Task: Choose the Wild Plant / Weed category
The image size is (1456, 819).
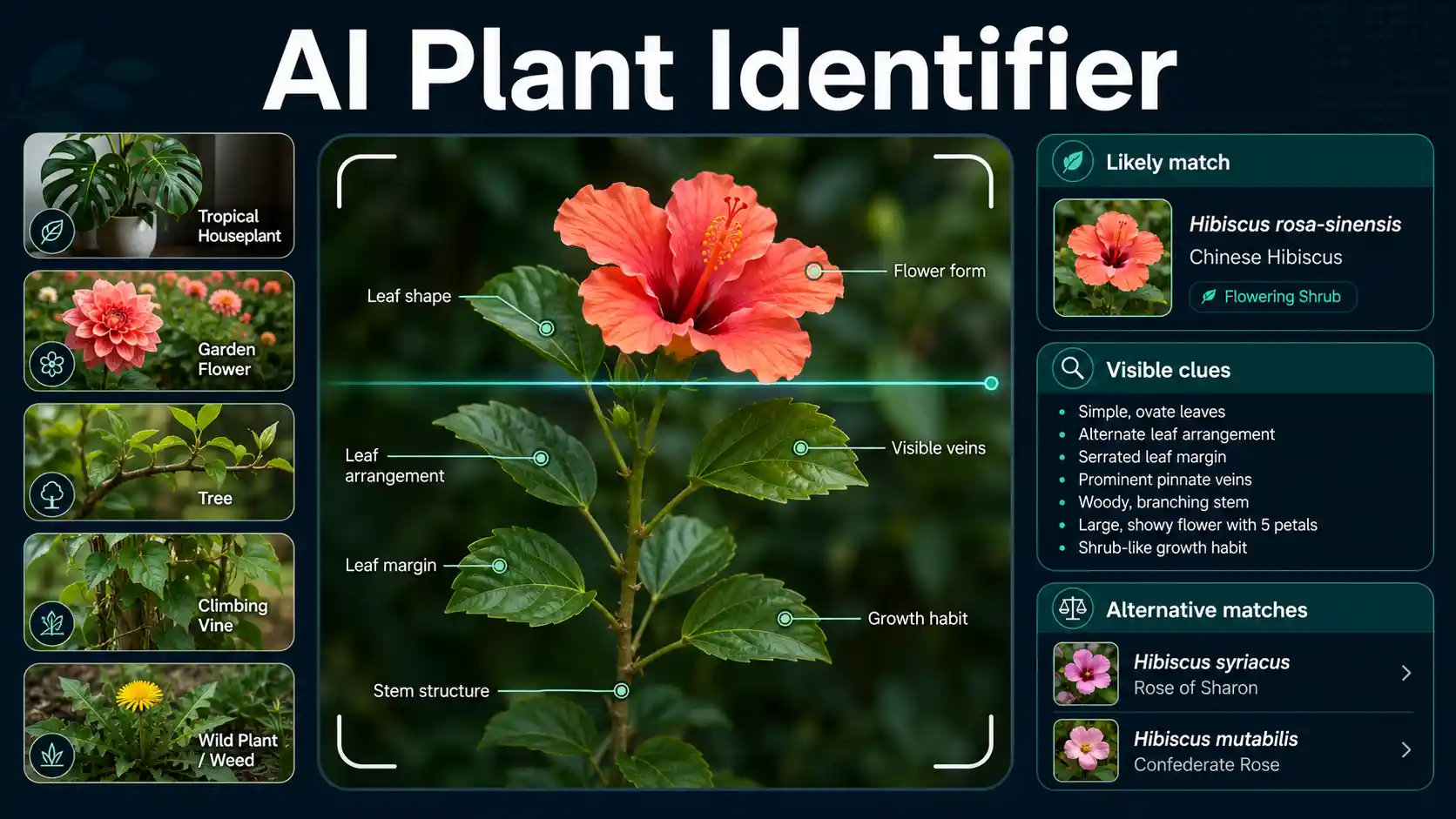Action: (x=158, y=723)
